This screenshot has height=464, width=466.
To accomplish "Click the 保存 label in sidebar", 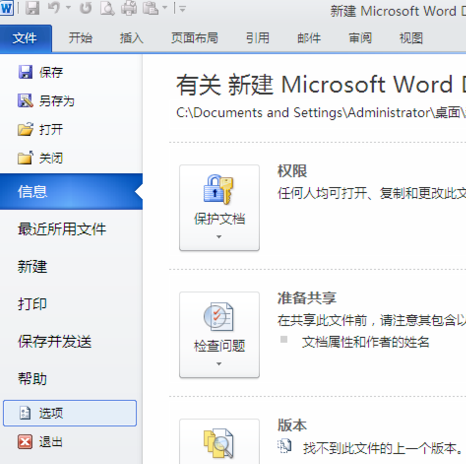I will pyautogui.click(x=51, y=72).
